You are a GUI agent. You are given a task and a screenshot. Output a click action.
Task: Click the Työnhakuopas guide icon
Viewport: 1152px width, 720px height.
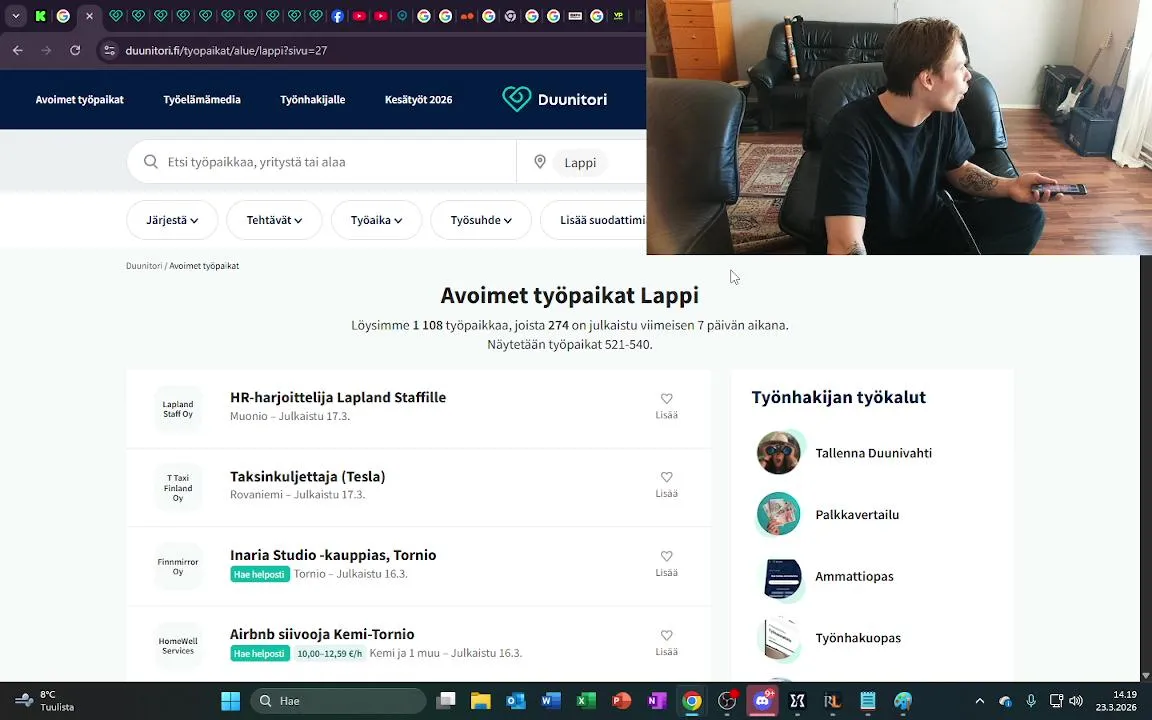click(x=780, y=638)
